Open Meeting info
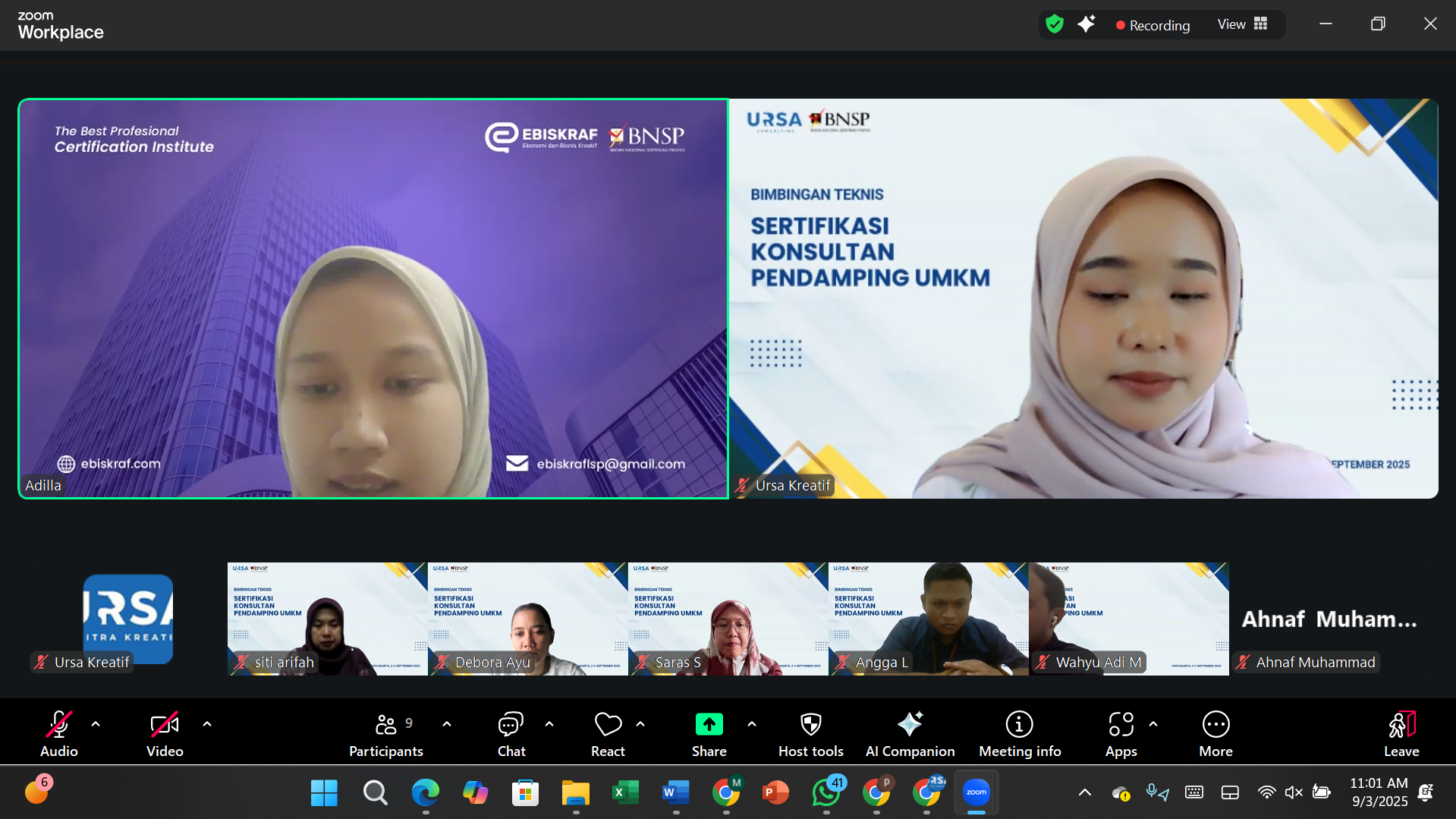Viewport: 1456px width, 819px height. click(x=1019, y=733)
